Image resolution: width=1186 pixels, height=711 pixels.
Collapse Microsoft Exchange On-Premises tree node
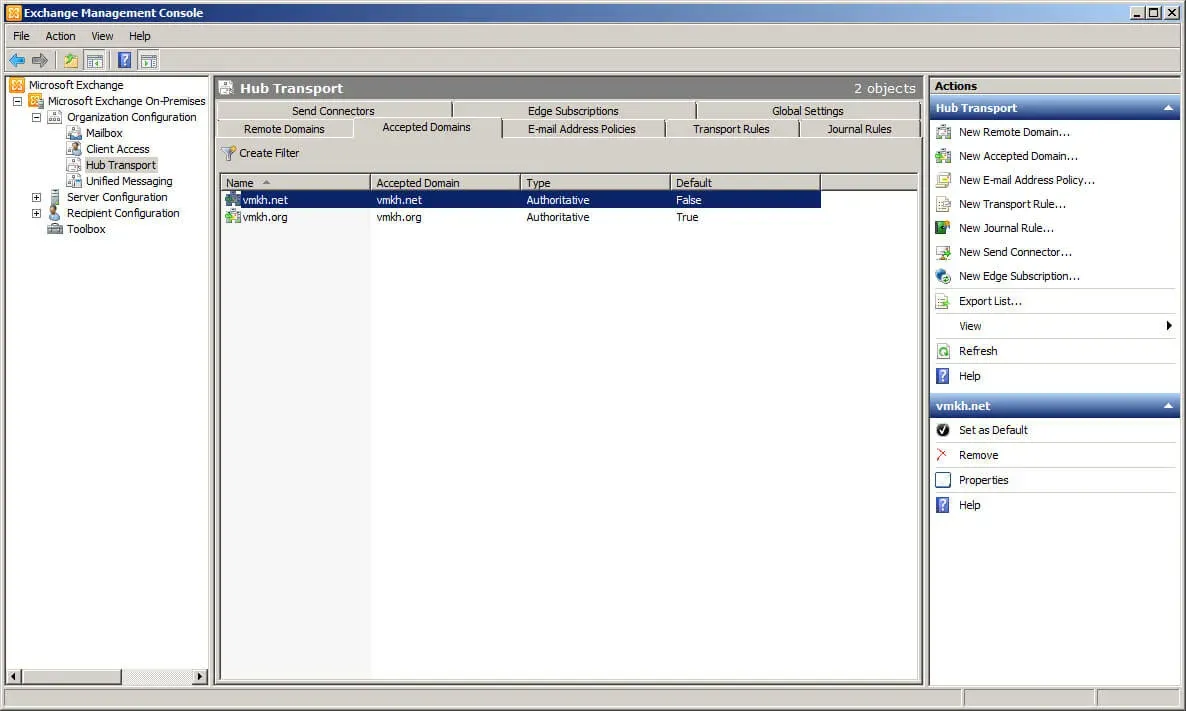17,101
